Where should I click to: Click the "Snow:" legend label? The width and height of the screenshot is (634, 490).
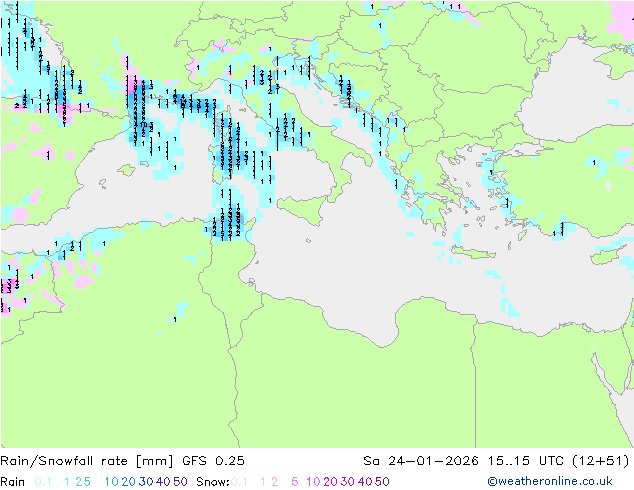click(213, 482)
